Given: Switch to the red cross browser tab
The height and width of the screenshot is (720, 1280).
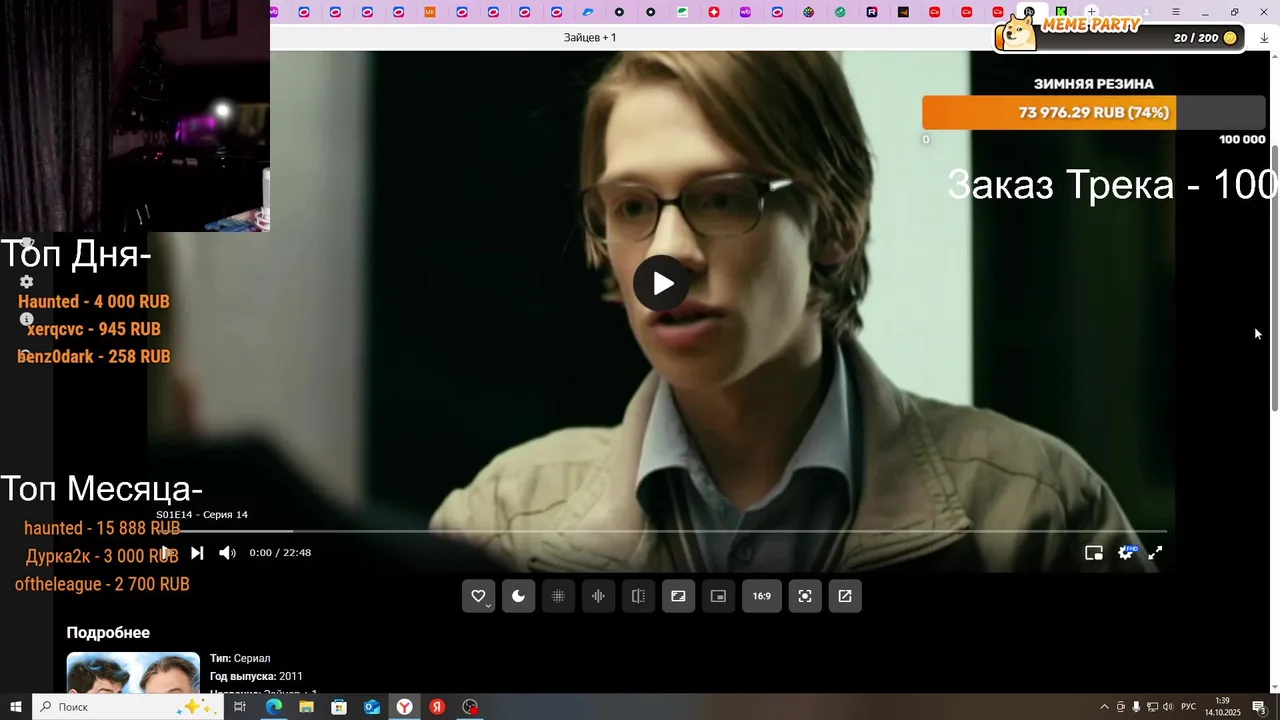Looking at the screenshot, I should tap(713, 12).
